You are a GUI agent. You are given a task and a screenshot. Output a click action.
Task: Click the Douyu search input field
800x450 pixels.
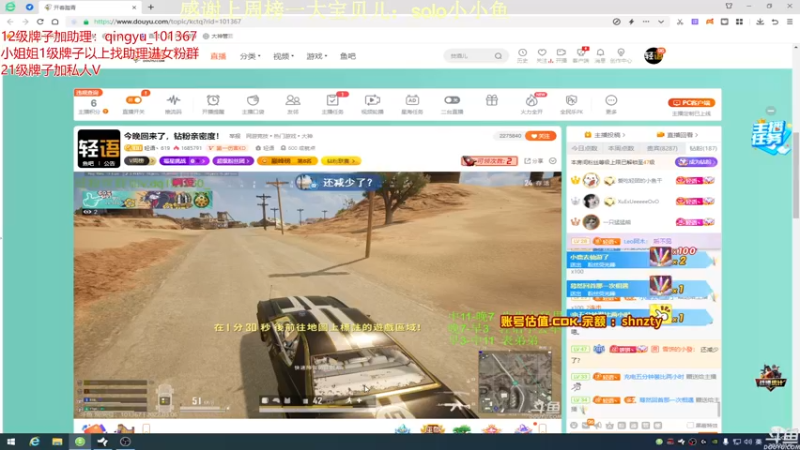tap(469, 56)
